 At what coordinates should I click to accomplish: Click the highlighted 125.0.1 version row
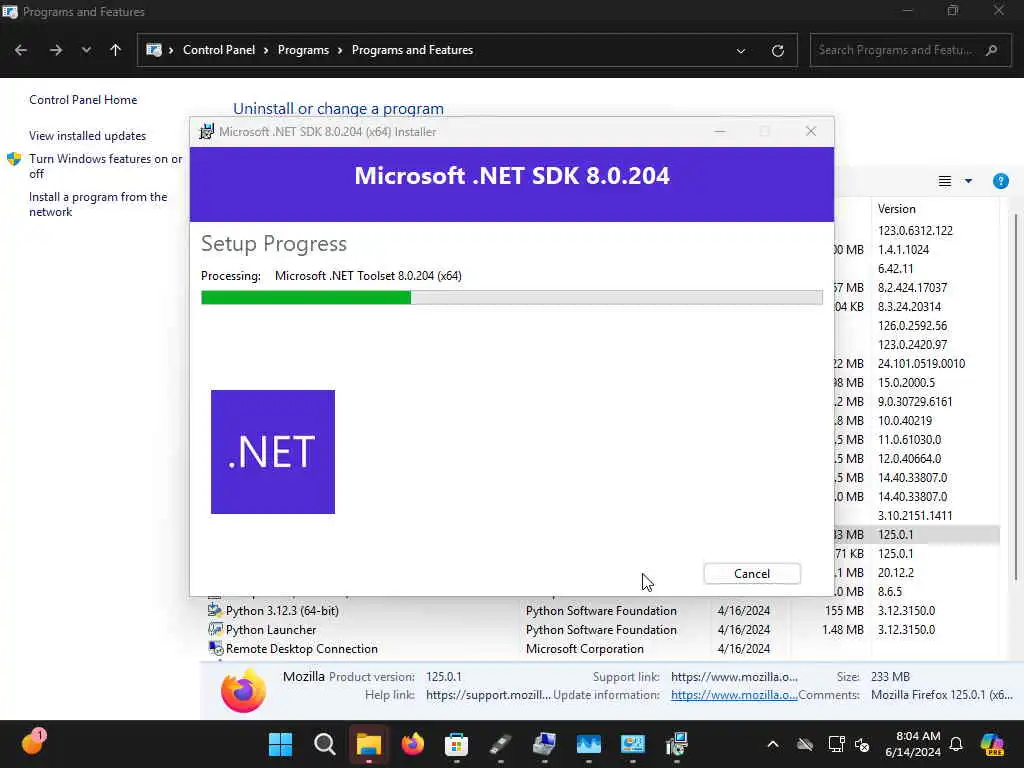[x=917, y=535]
